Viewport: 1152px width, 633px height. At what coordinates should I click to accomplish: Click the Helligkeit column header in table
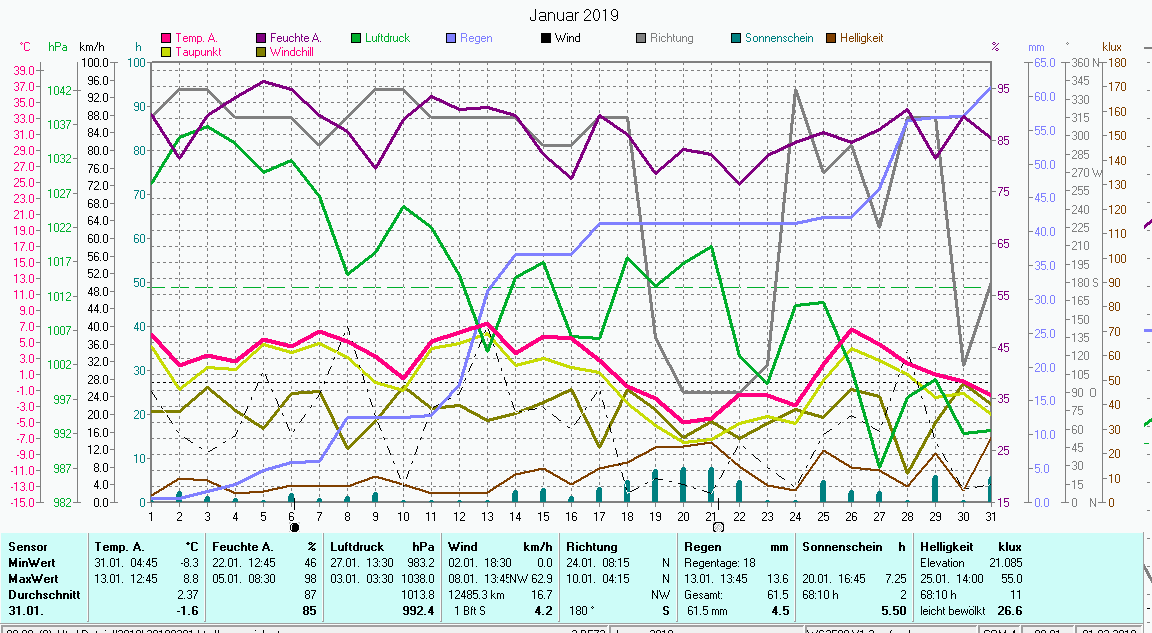click(948, 547)
